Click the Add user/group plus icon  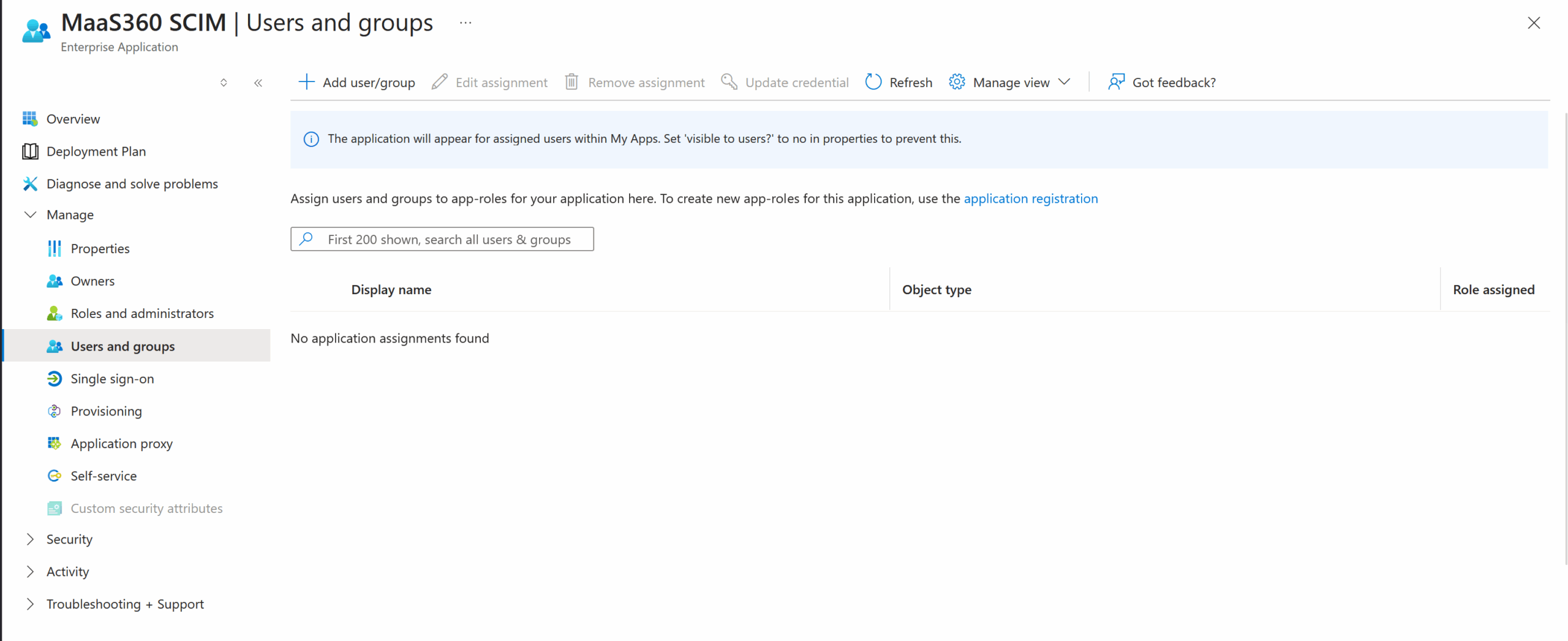pyautogui.click(x=306, y=82)
